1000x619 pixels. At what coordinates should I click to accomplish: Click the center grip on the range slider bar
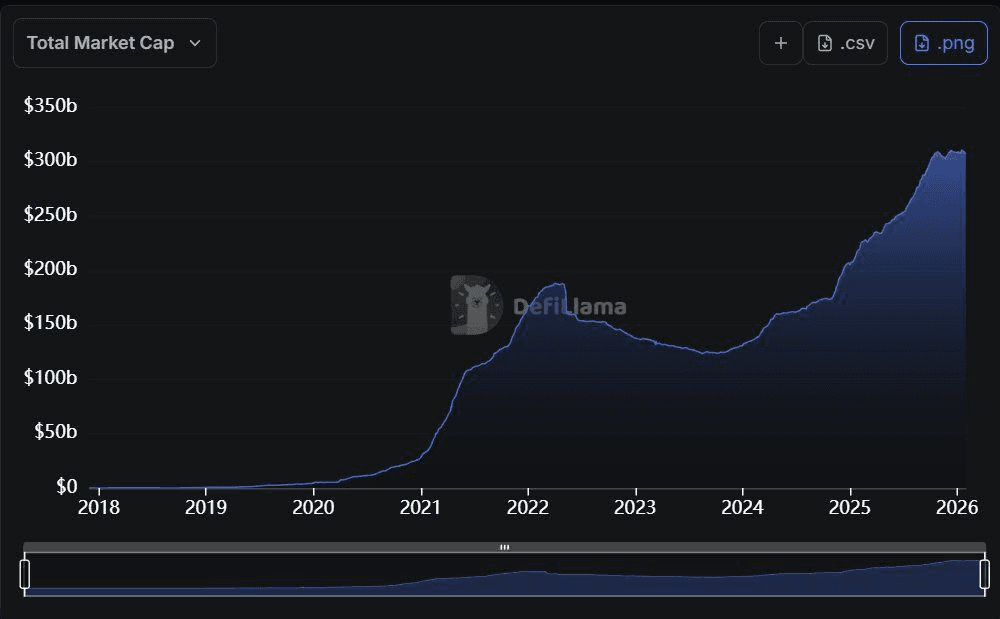504,547
